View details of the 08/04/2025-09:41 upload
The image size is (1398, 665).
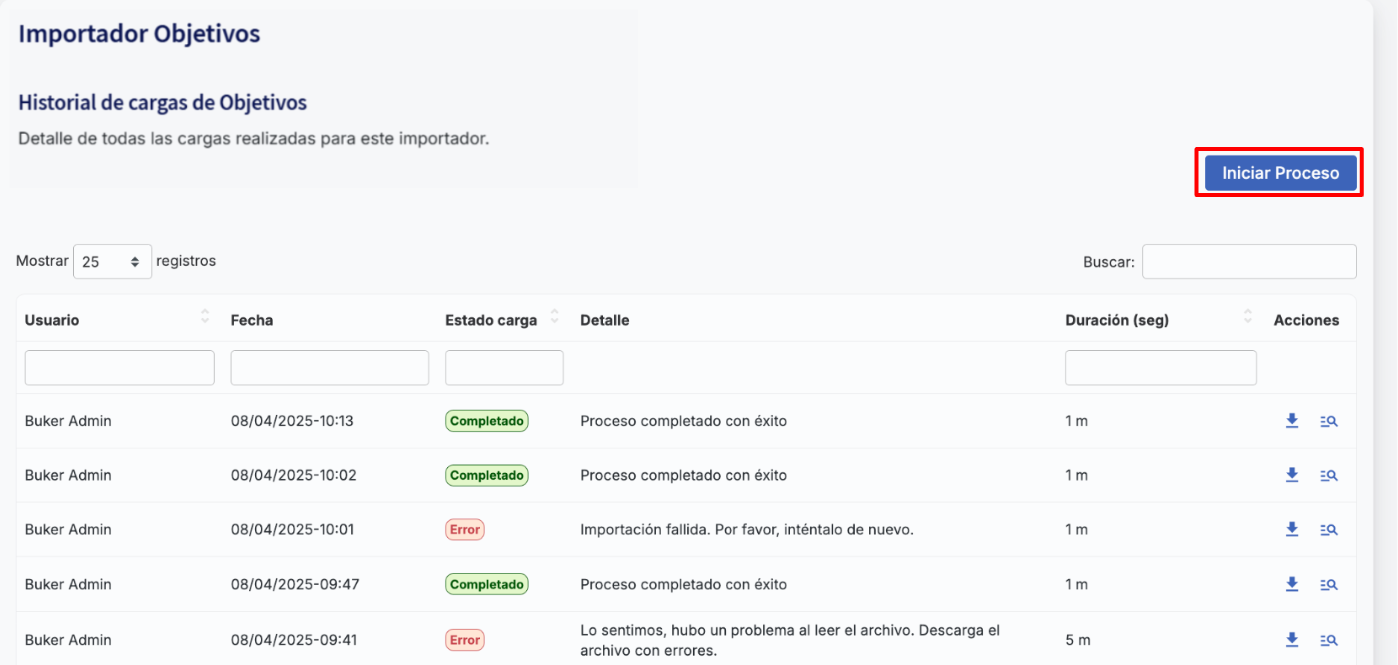pos(1329,640)
